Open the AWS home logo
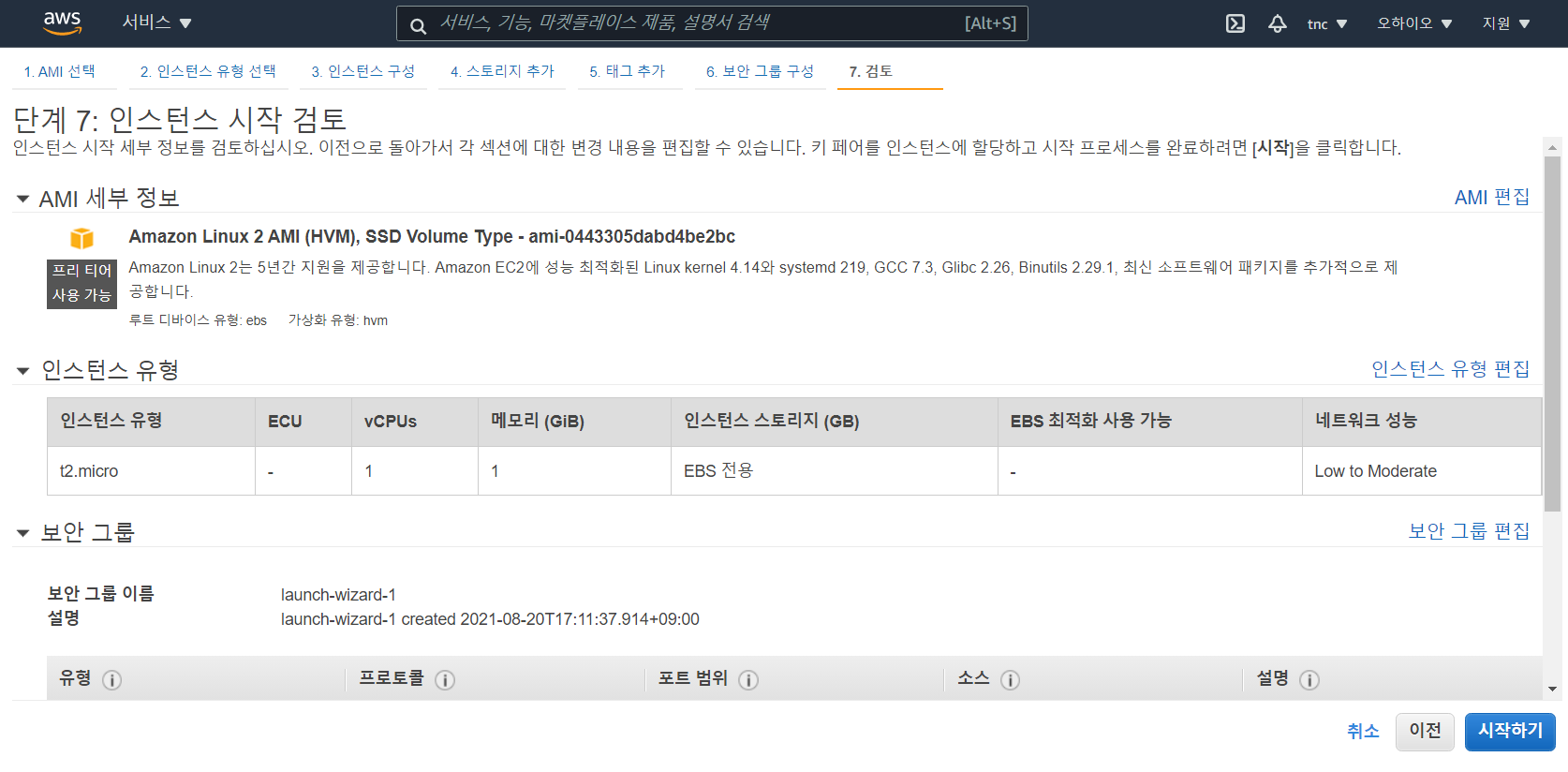The image size is (1568, 772). (62, 22)
